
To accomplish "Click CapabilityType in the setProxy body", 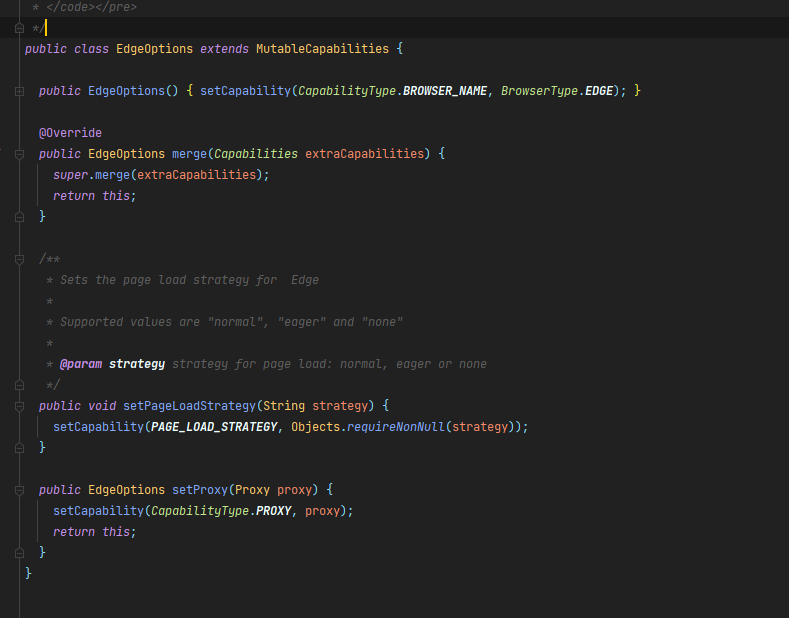I will [200, 511].
